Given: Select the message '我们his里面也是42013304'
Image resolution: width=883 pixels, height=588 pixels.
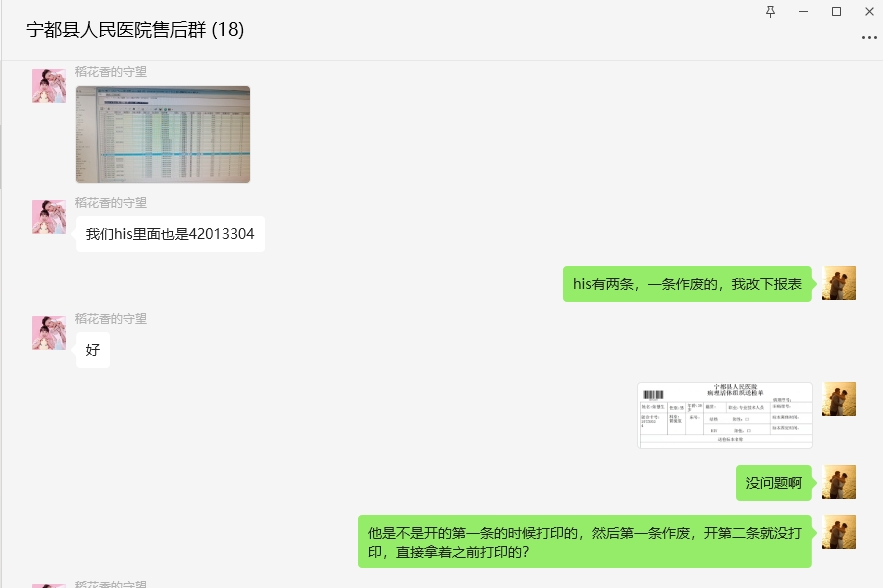Looking at the screenshot, I should point(170,234).
